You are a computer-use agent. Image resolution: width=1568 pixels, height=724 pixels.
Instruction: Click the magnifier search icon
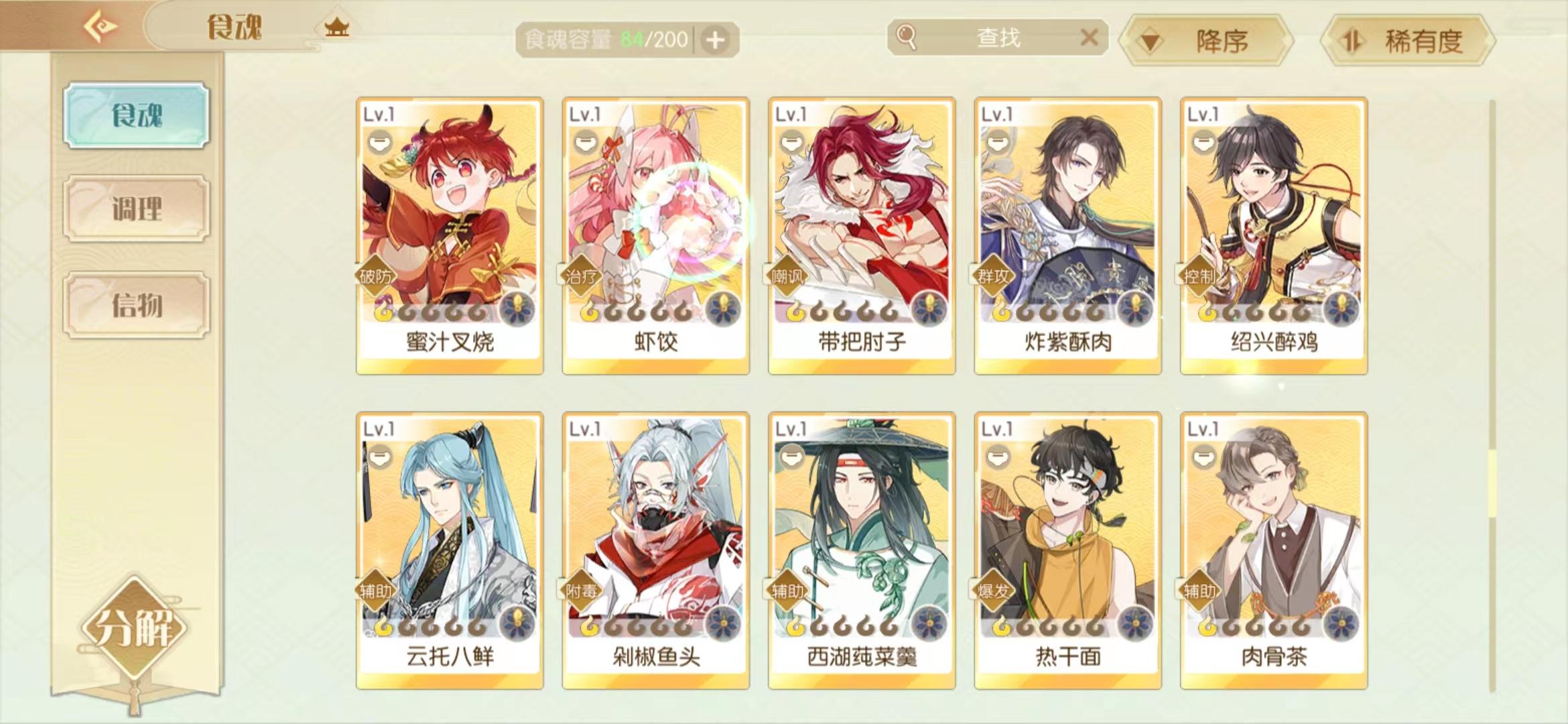coord(907,38)
